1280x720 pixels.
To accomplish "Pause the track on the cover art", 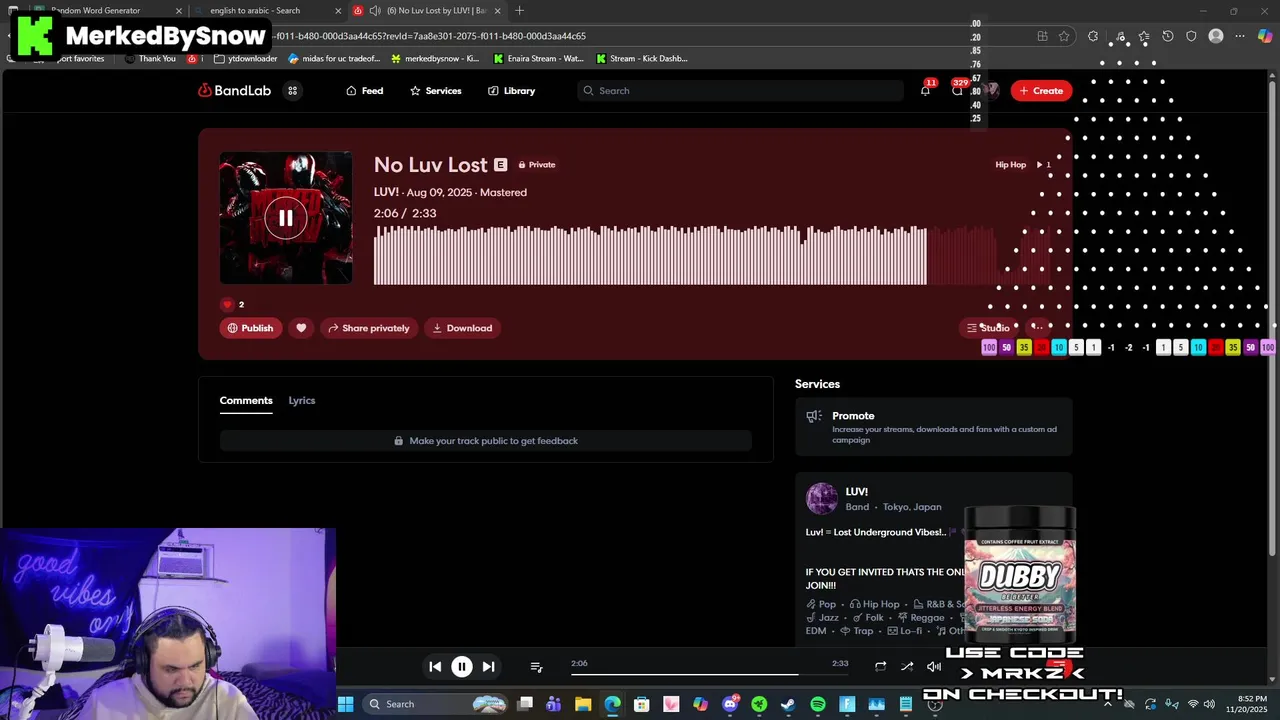I will [x=286, y=217].
